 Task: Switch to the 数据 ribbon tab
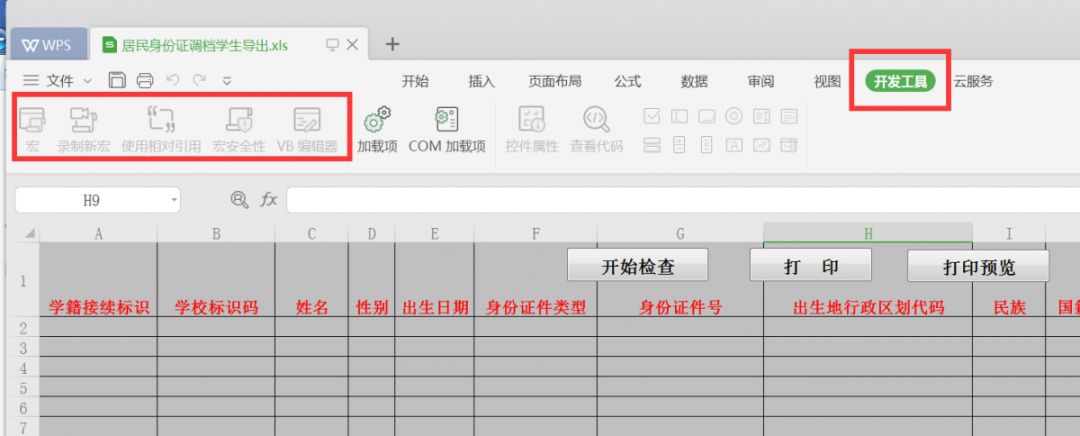694,81
